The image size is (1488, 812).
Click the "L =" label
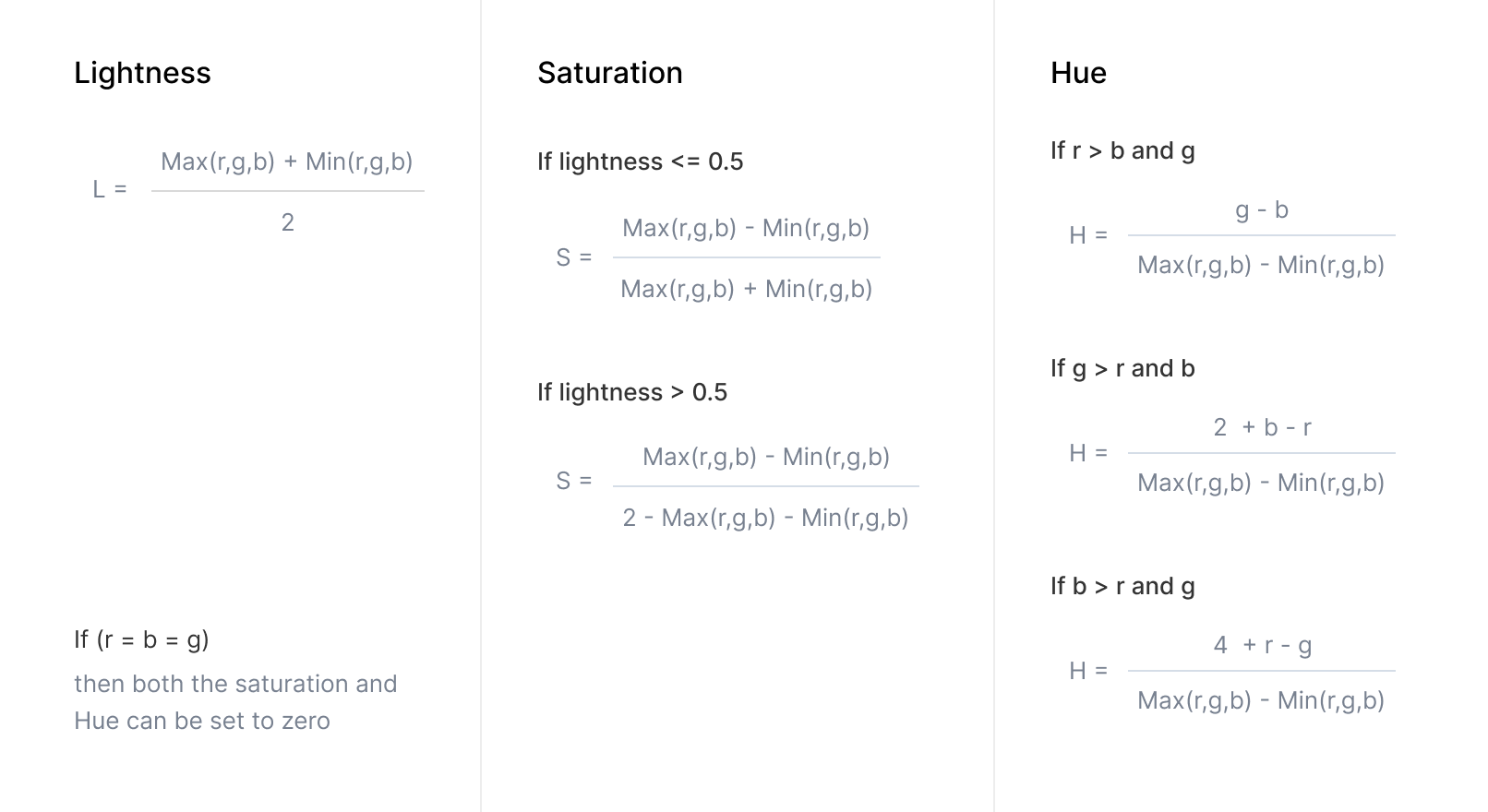click(110, 189)
